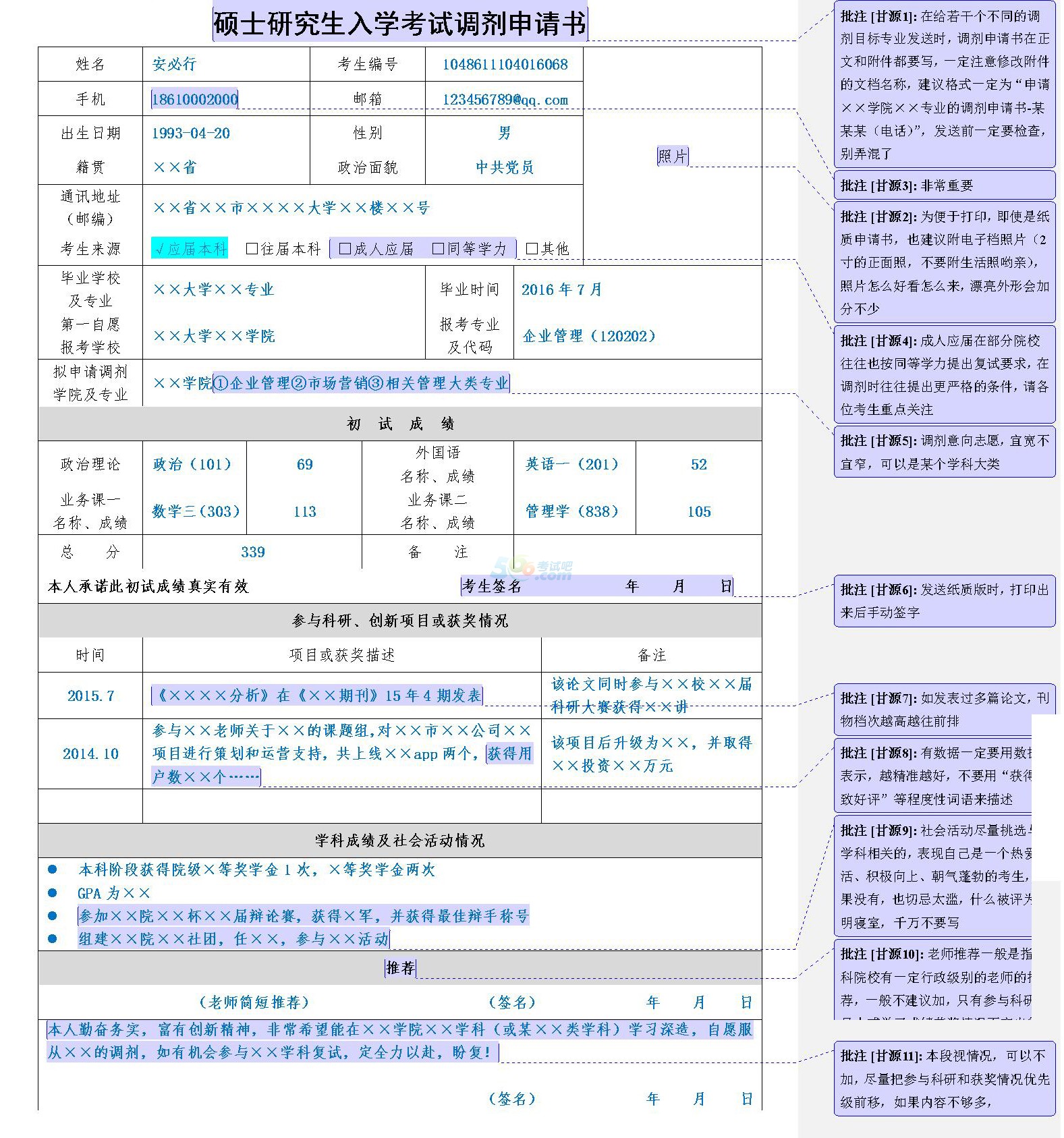Open comment 批注[甘源6] about 手动签字
The width and height of the screenshot is (1064, 1138).
pyautogui.click(x=945, y=601)
